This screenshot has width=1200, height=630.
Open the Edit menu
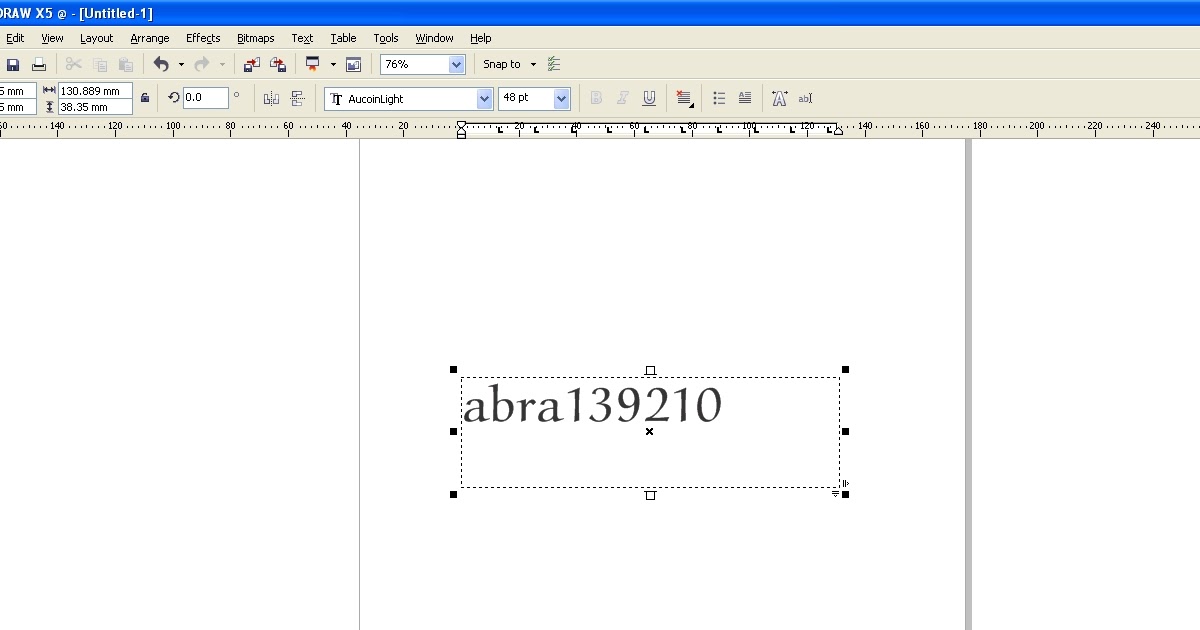coord(15,38)
